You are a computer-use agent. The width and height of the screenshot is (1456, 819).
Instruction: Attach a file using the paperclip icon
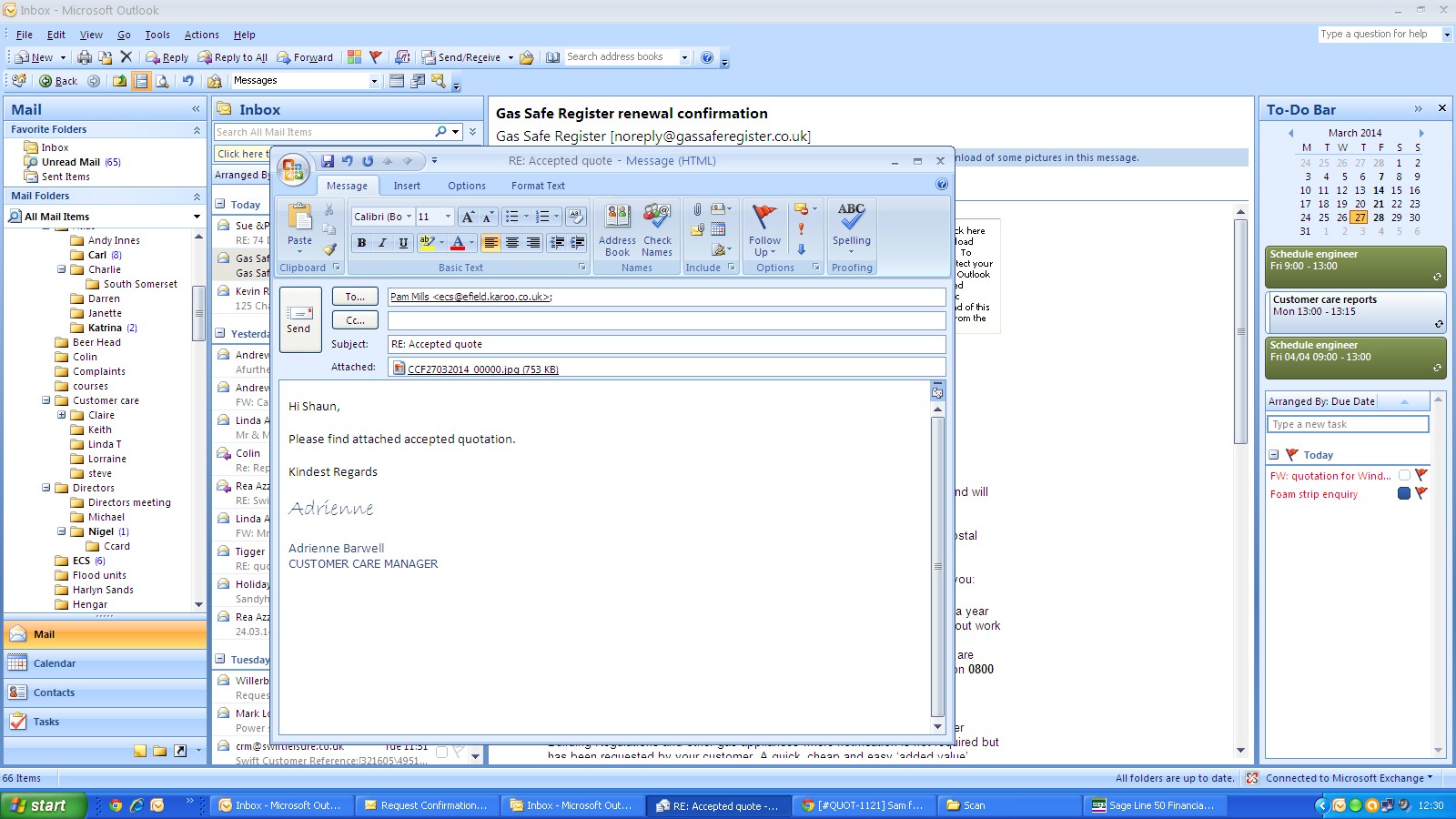pyautogui.click(x=697, y=209)
